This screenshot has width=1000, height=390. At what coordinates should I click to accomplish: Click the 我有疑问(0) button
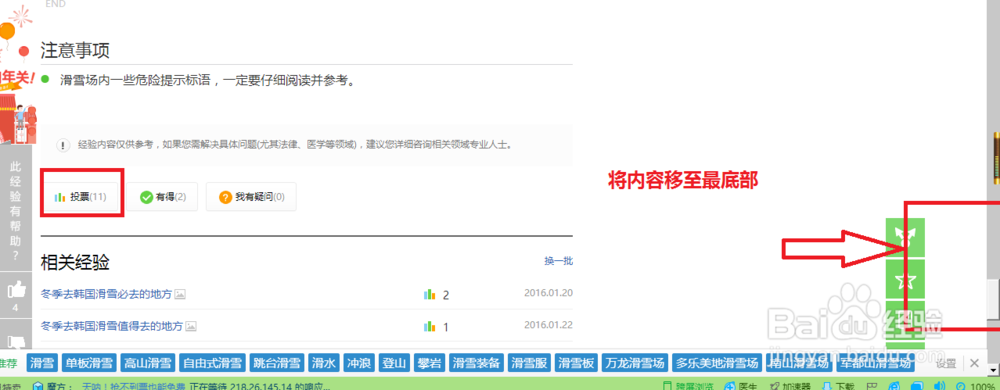click(251, 197)
